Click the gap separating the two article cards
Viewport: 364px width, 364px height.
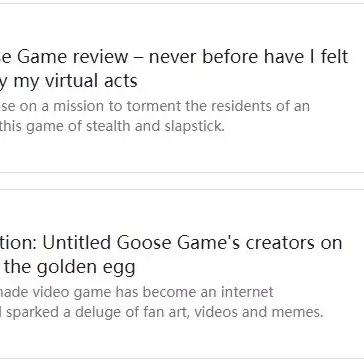pyautogui.click(x=182, y=181)
